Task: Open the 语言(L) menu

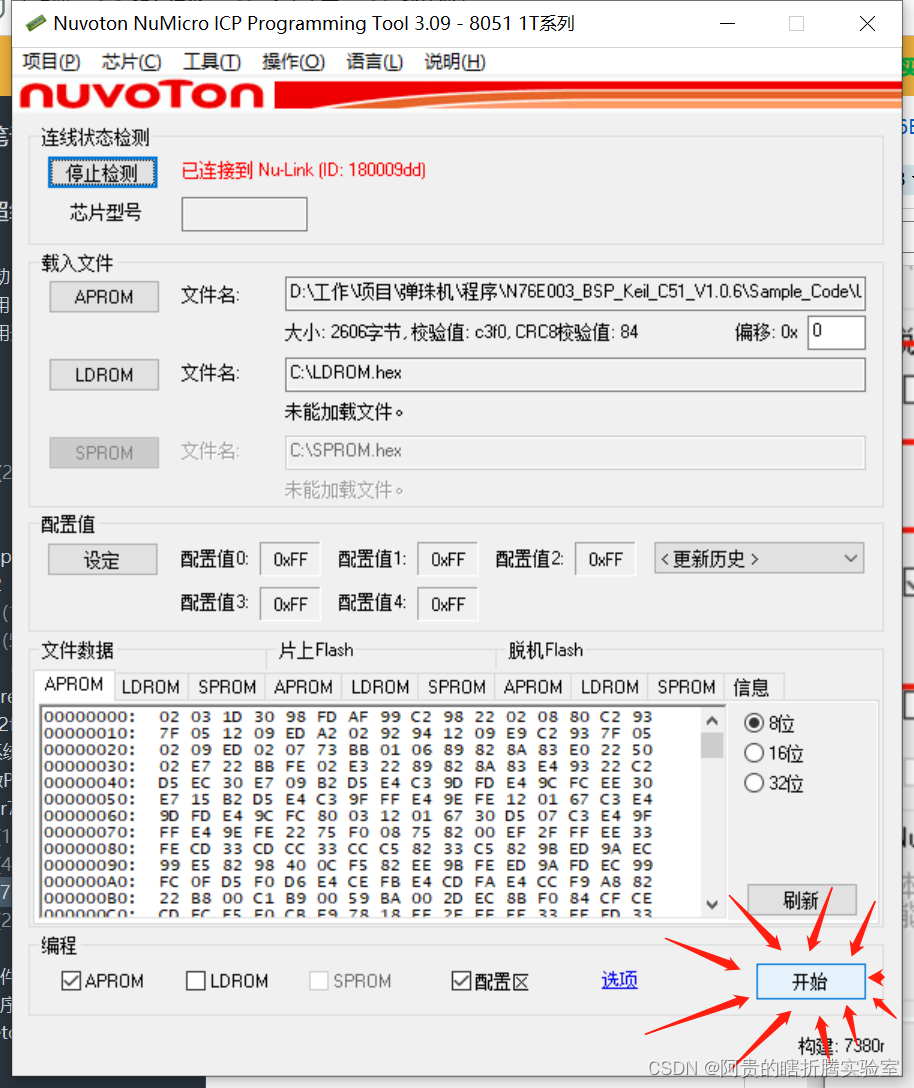Action: pyautogui.click(x=374, y=61)
